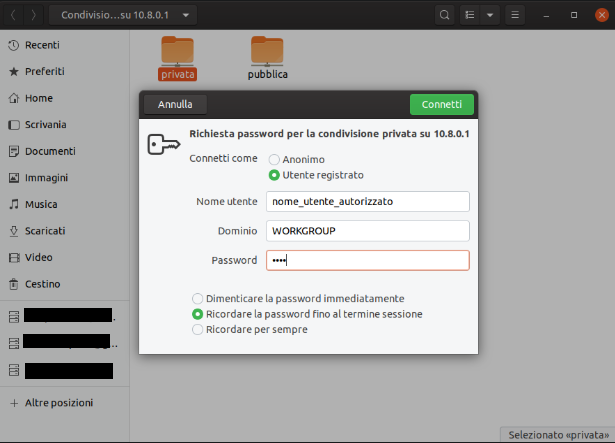Click the second network server icon in the sidebar
This screenshot has width=615, height=443.
pos(14,343)
